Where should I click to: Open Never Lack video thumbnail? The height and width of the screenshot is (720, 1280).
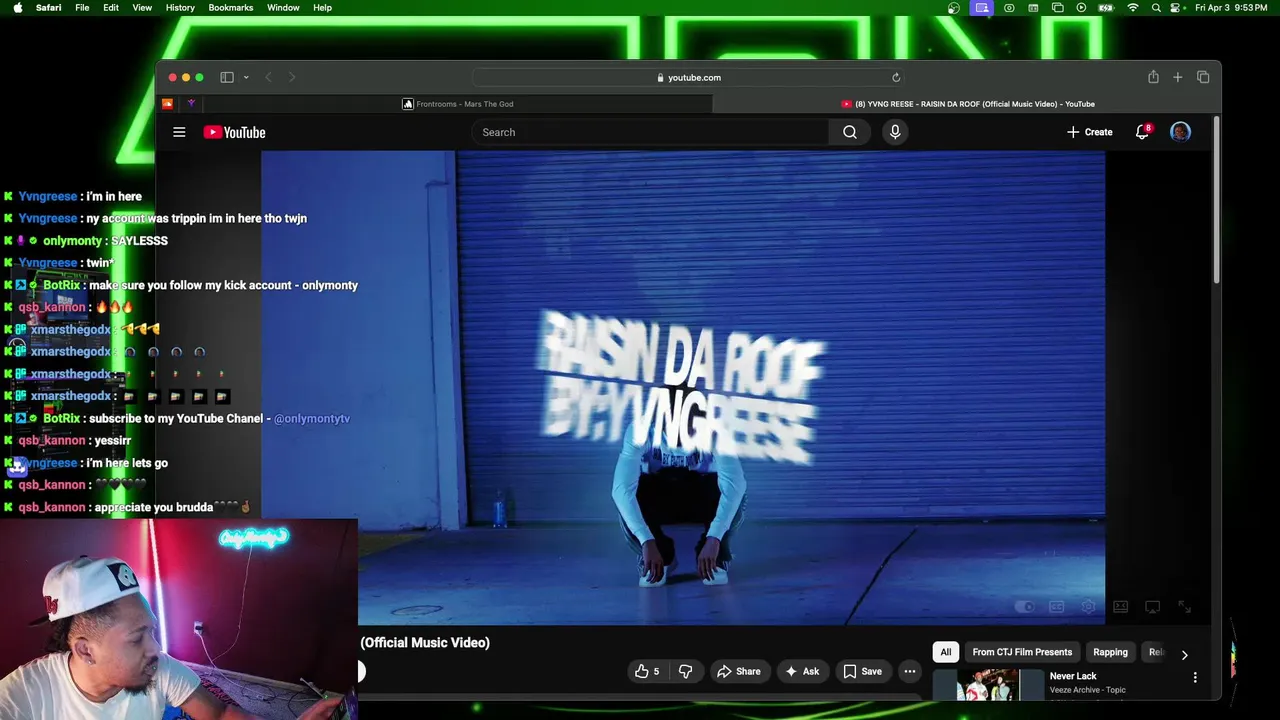coord(988,685)
